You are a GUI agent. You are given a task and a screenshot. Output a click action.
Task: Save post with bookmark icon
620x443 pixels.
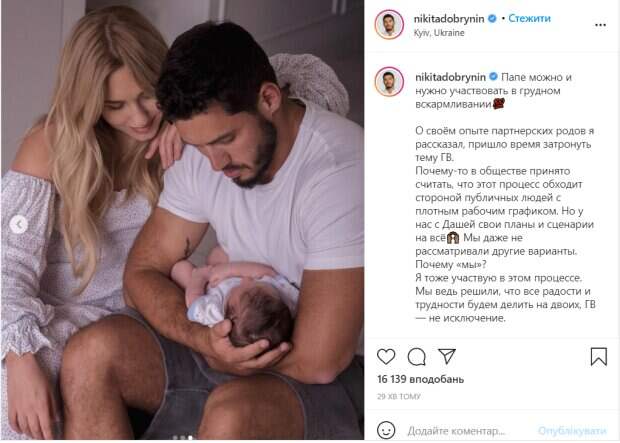599,356
